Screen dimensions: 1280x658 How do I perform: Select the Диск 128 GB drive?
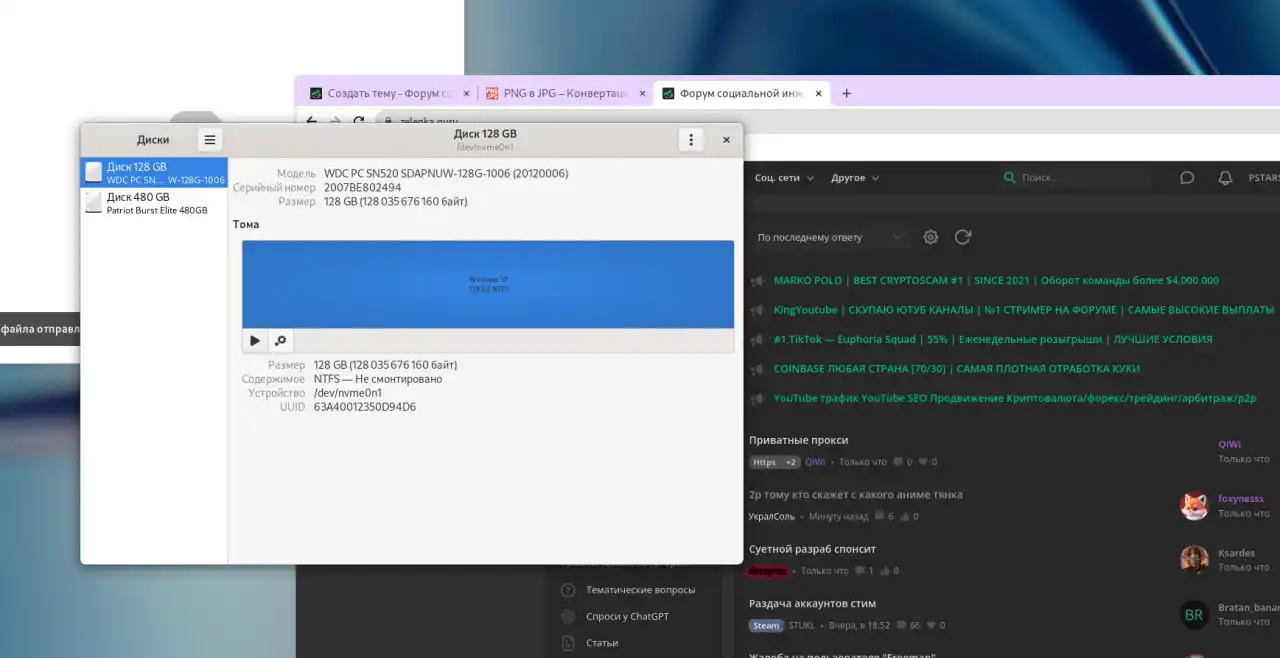pyautogui.click(x=154, y=173)
